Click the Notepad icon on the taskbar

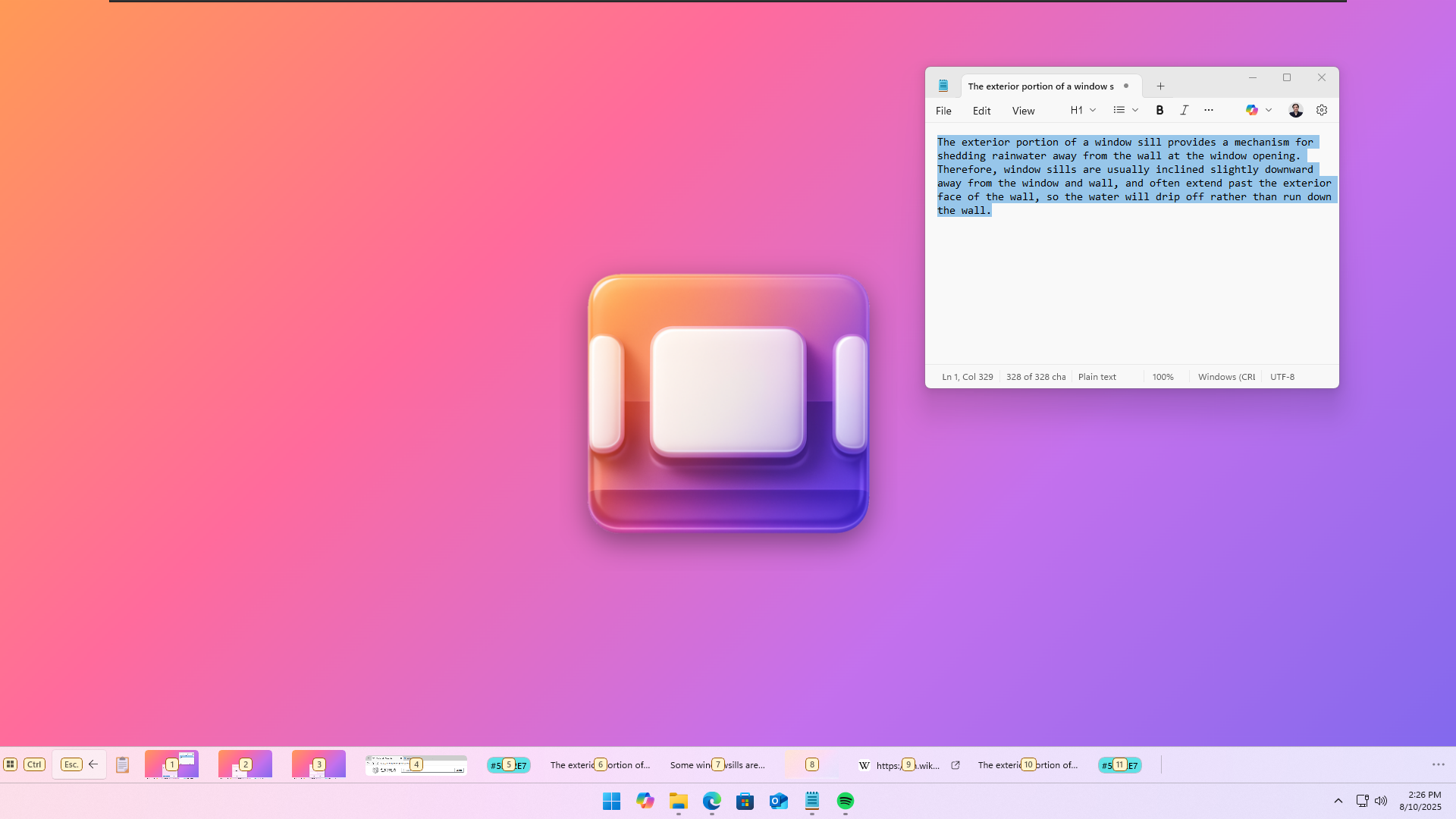click(x=812, y=802)
